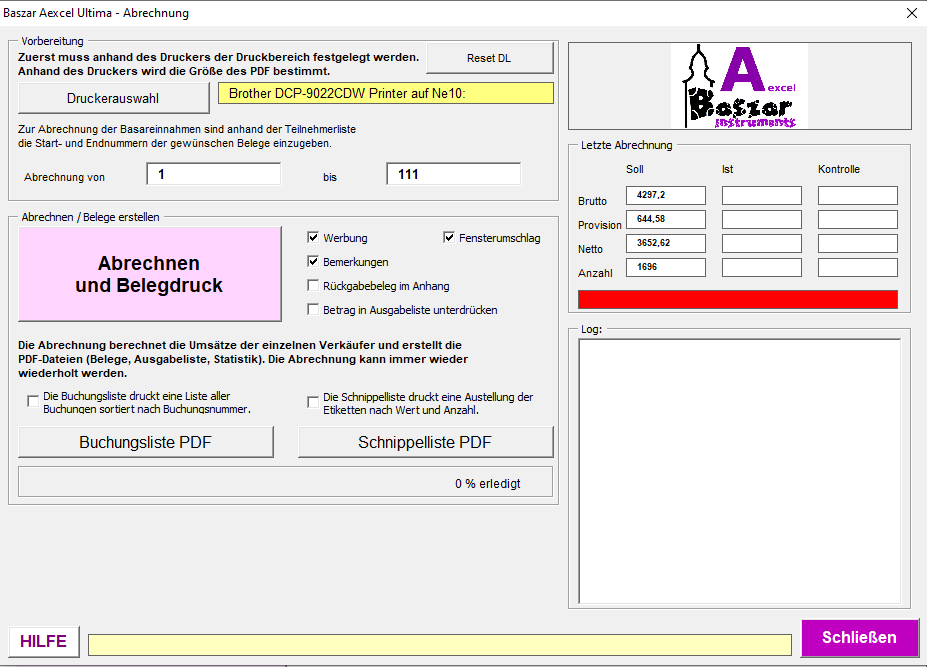
Task: Generate the Schnippelliste PDF
Action: pyautogui.click(x=426, y=442)
